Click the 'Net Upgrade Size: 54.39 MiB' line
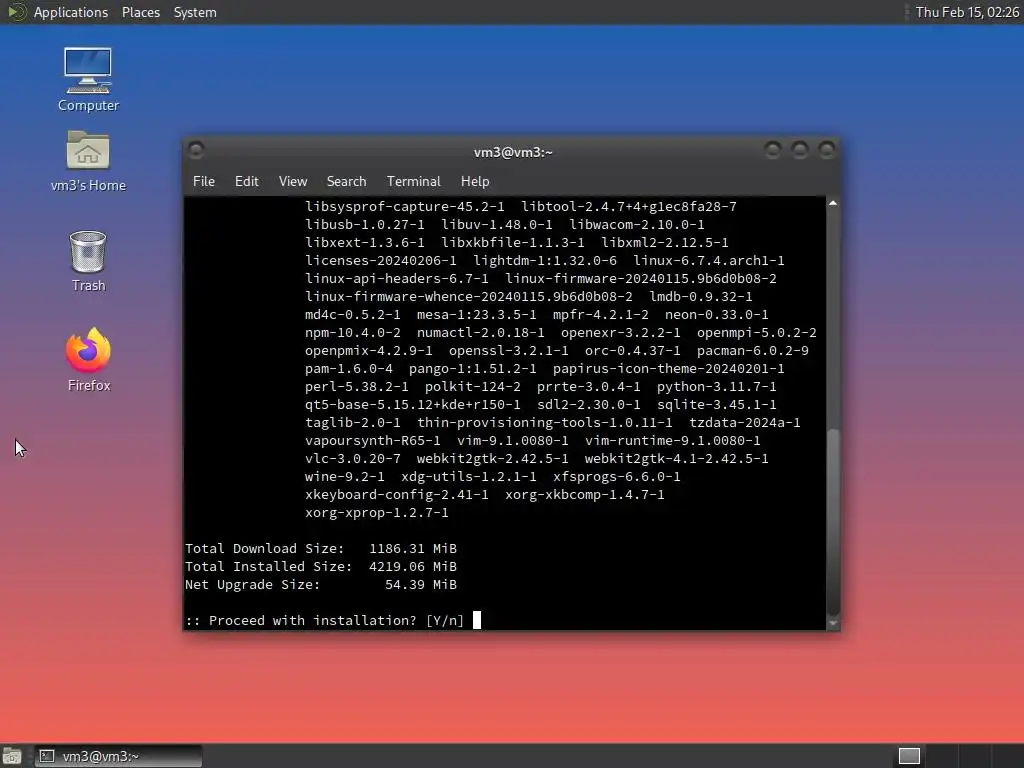 (321, 584)
